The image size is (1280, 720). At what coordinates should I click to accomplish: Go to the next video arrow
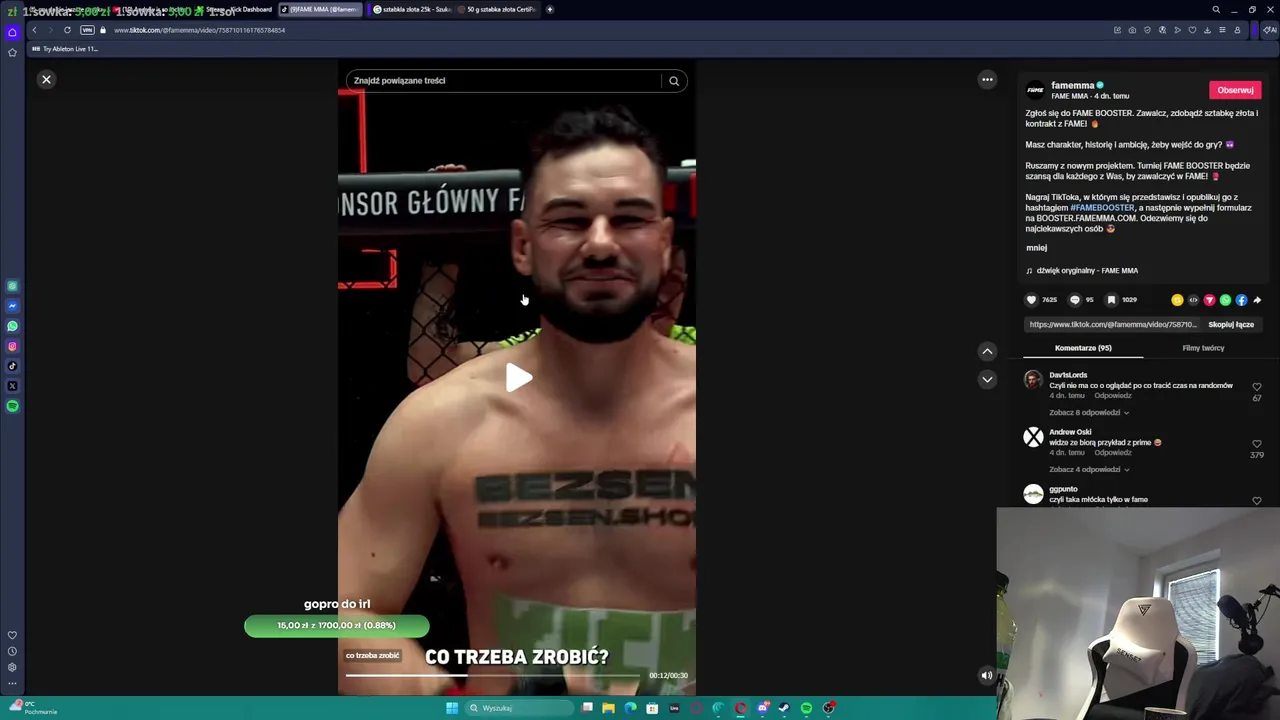coord(987,379)
